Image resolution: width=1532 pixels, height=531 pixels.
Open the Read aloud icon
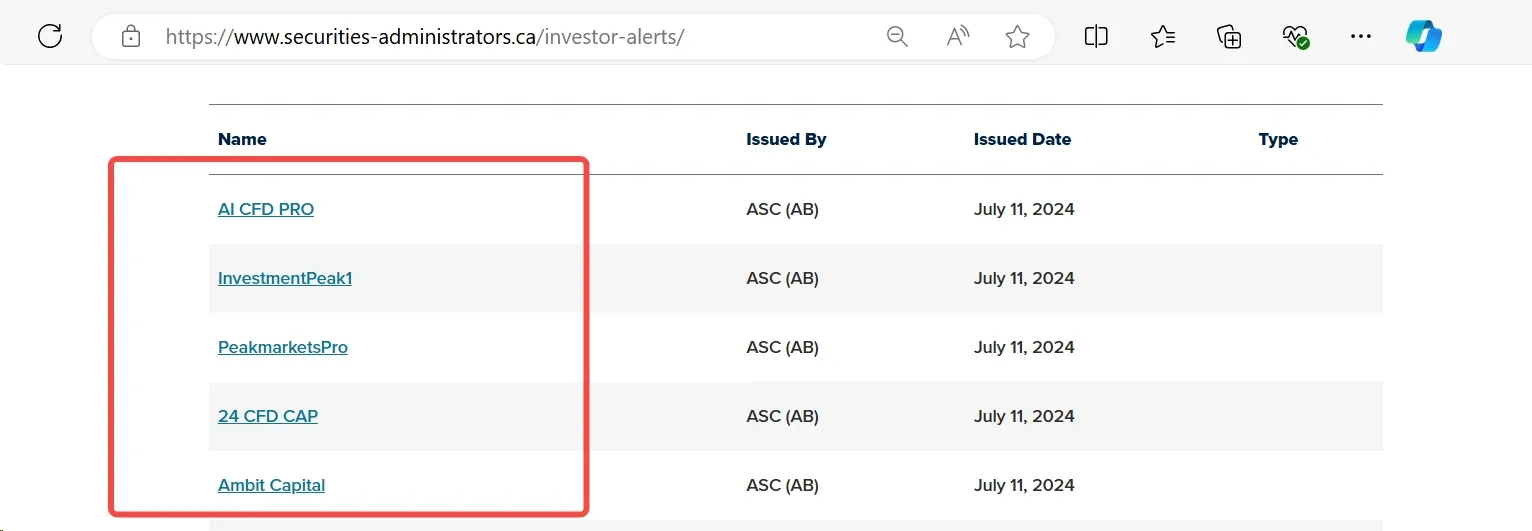coord(957,37)
